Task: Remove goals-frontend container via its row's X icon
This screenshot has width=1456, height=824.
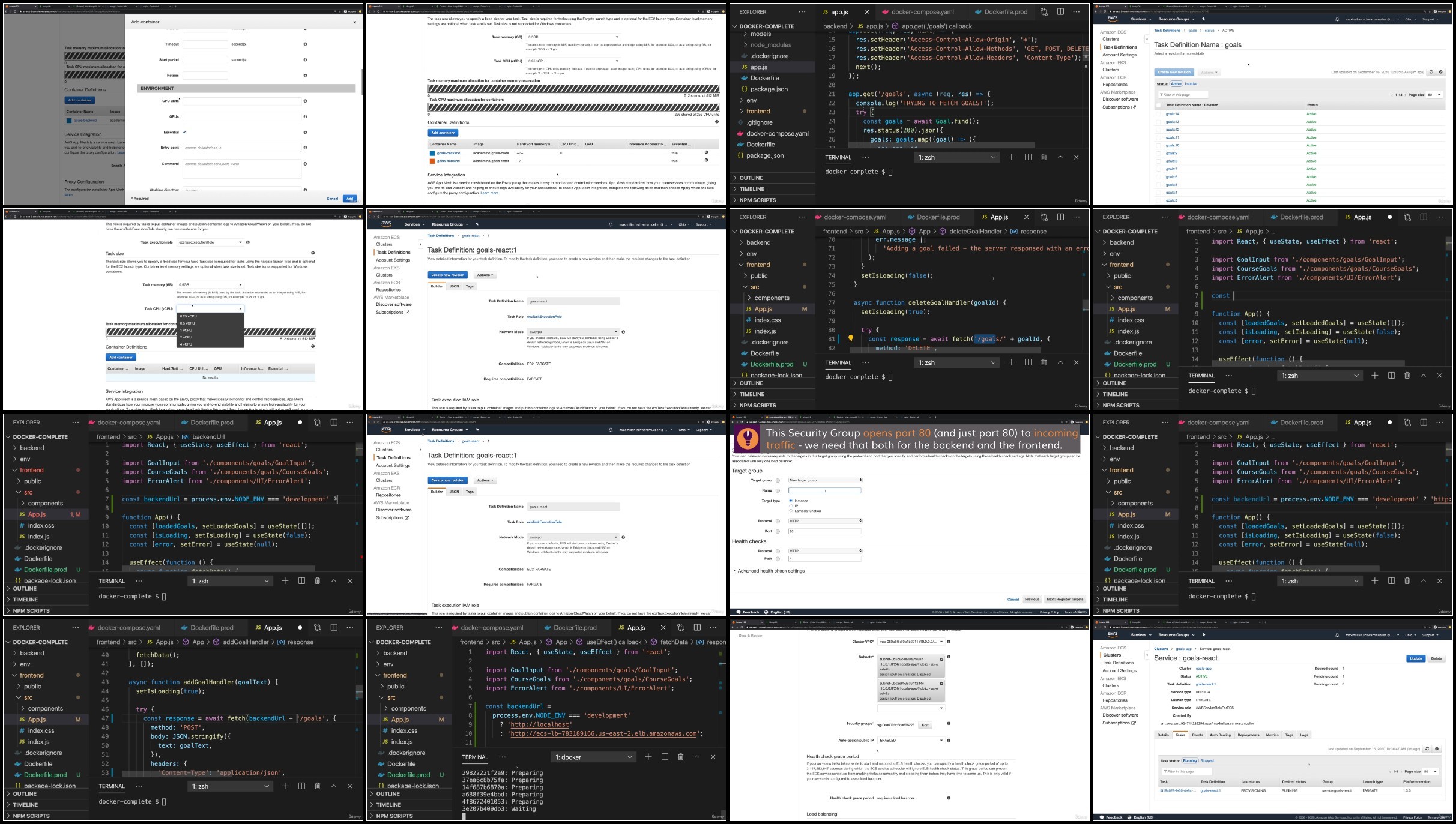Action: point(706,160)
